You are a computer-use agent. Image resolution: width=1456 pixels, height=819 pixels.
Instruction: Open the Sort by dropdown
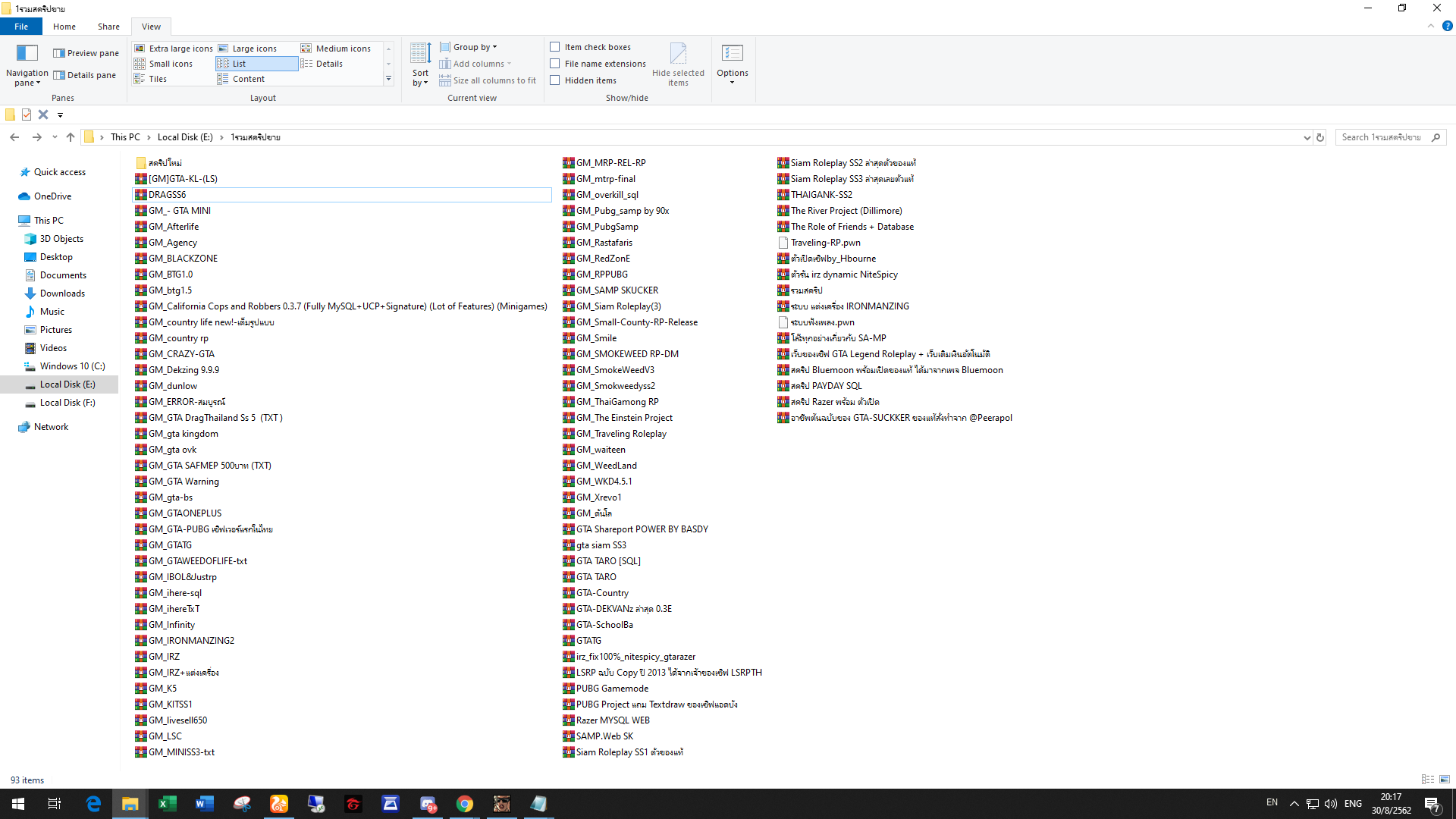[420, 65]
